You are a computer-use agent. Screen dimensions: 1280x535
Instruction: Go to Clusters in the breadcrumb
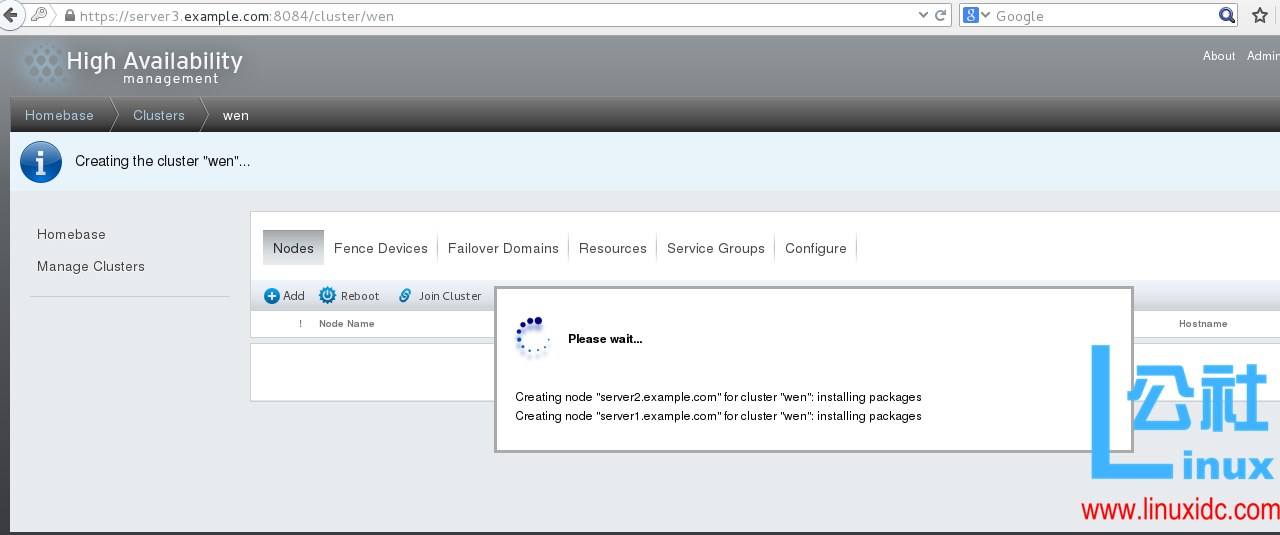pyautogui.click(x=159, y=115)
